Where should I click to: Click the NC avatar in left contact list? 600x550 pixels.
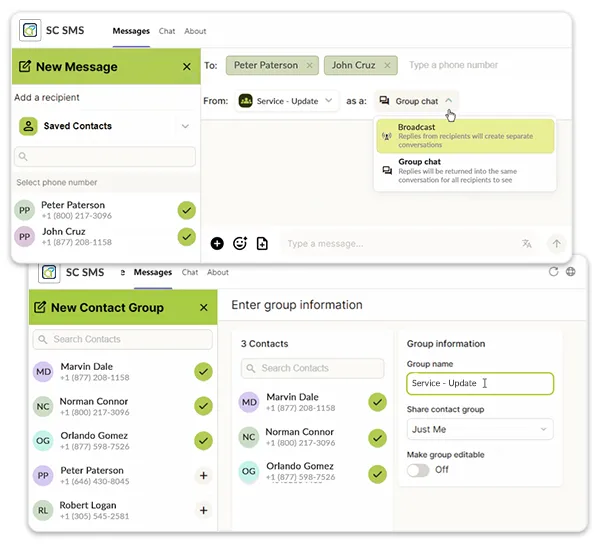coord(43,406)
